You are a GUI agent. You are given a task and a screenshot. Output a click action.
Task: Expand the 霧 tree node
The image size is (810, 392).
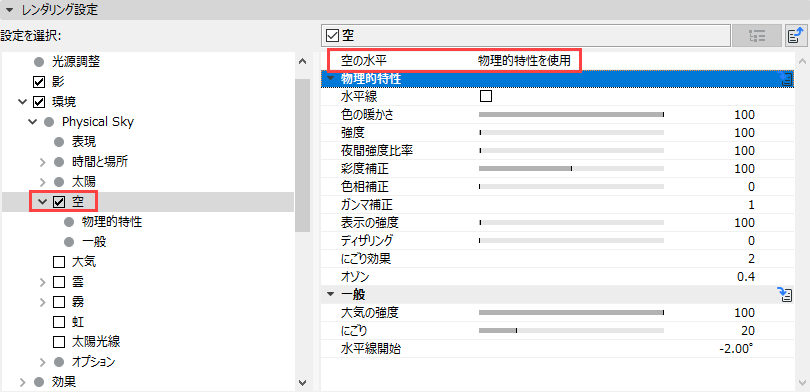43,302
